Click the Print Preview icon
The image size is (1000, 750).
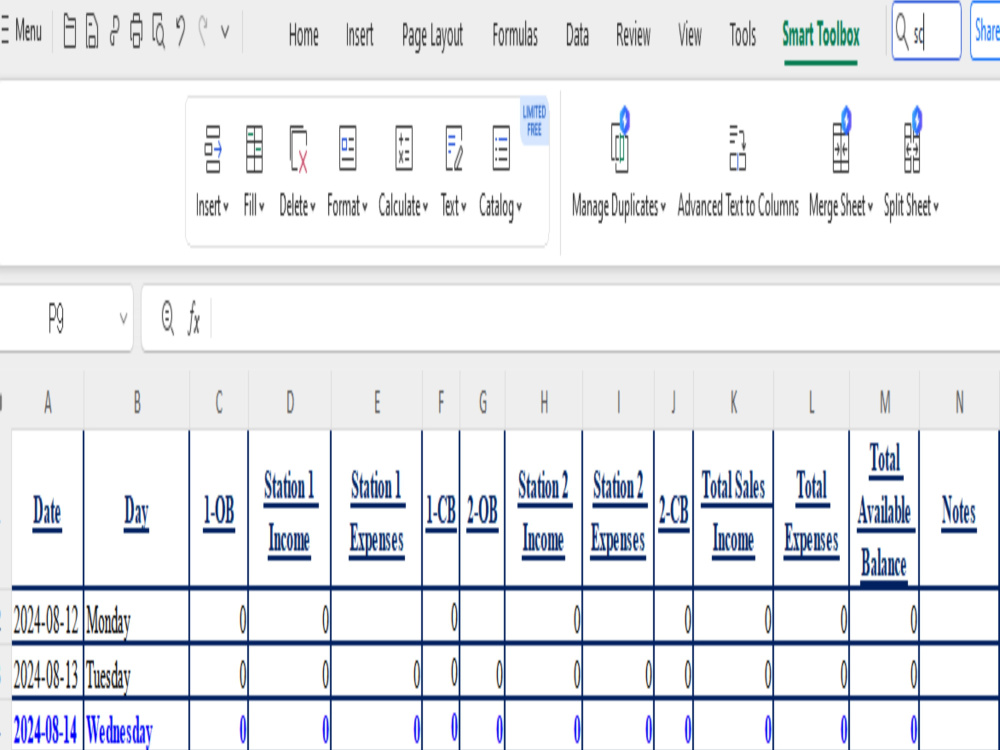[158, 31]
